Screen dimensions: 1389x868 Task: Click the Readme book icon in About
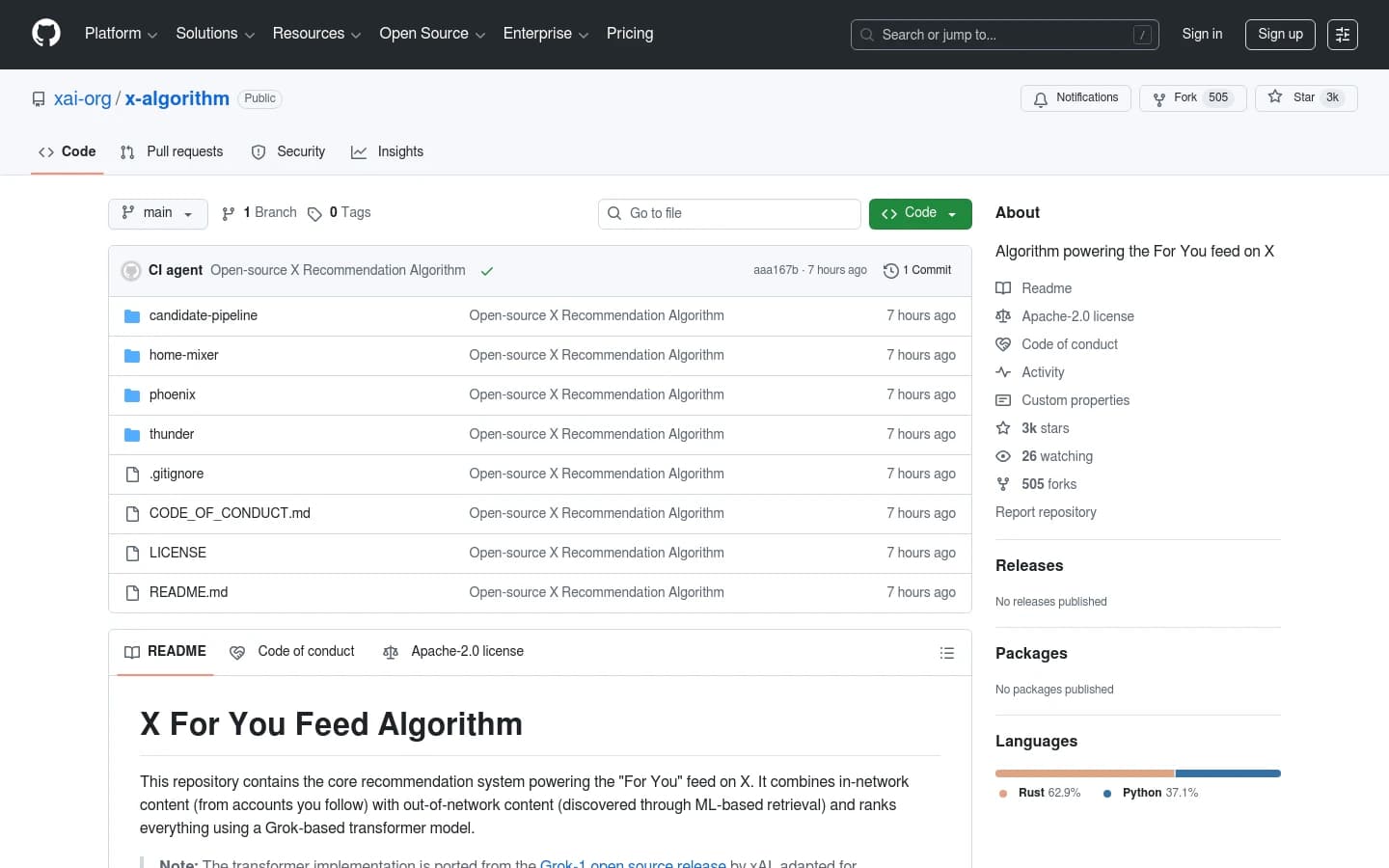click(1003, 287)
